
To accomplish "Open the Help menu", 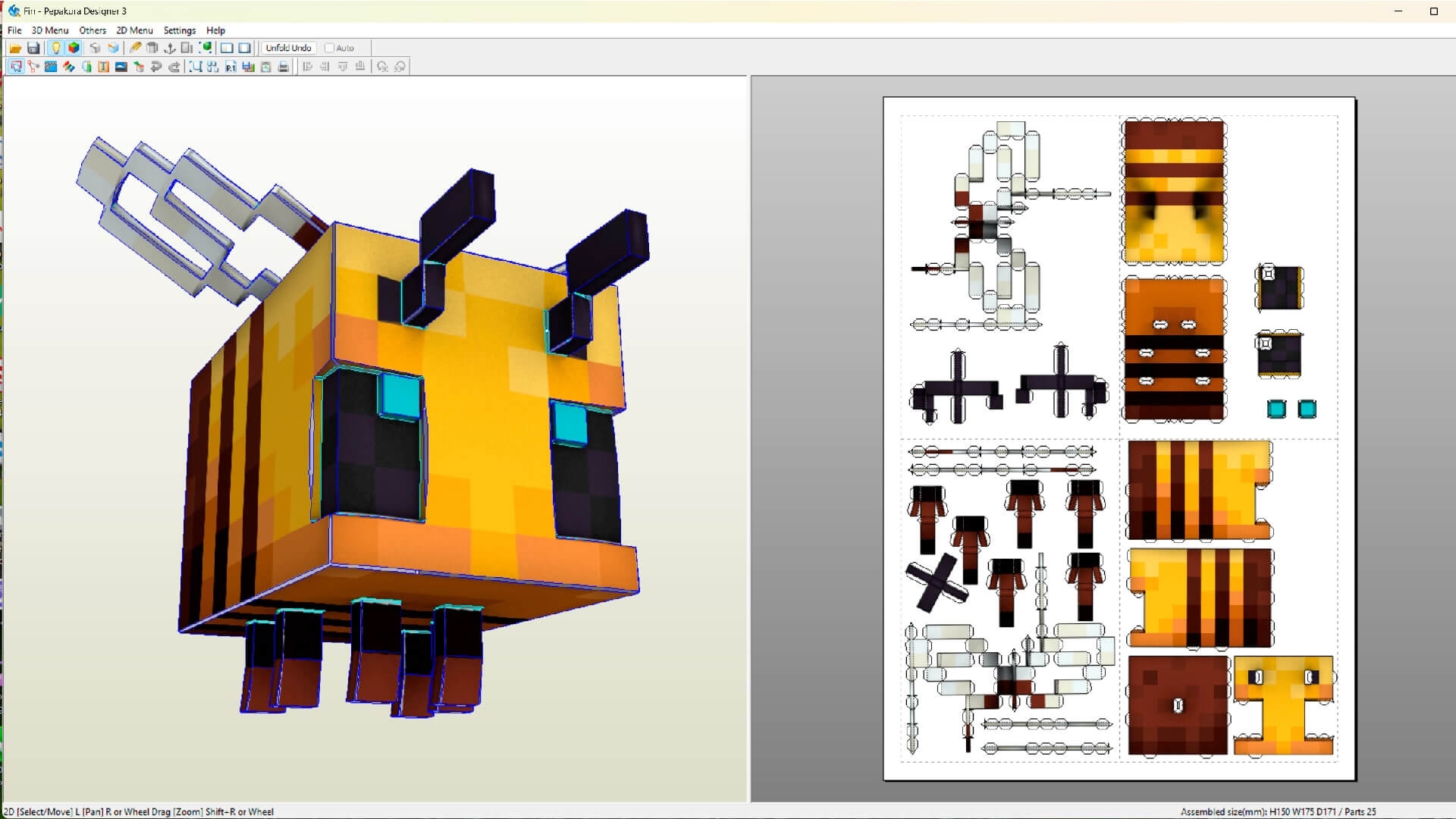I will (x=215, y=30).
